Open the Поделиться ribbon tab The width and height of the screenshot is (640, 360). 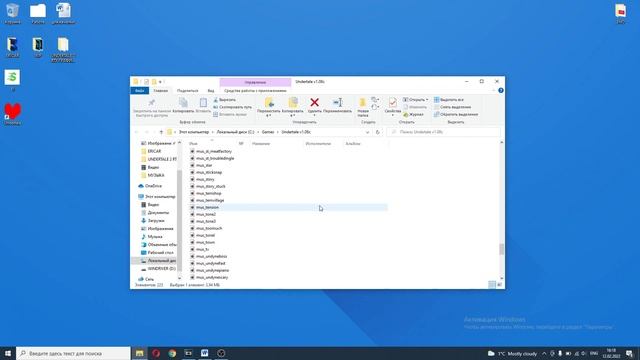coord(187,91)
